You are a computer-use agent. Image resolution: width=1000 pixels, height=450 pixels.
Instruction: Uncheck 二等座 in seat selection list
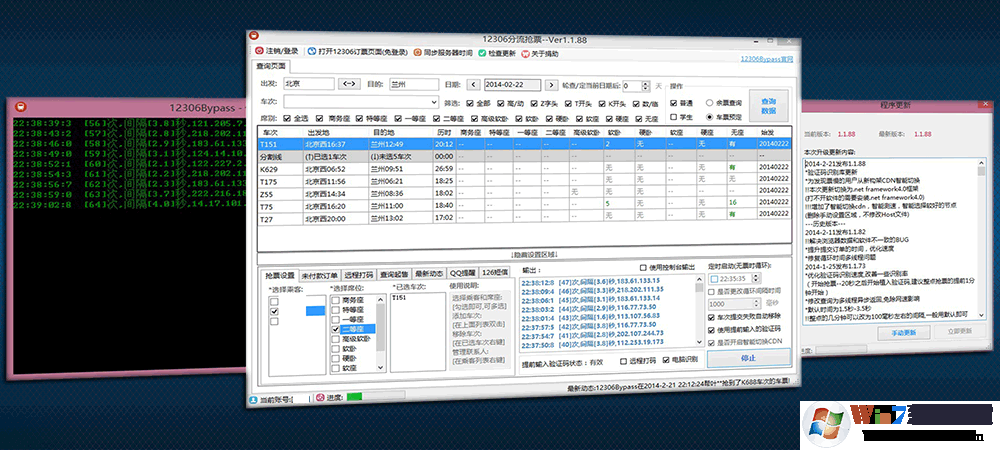336,328
